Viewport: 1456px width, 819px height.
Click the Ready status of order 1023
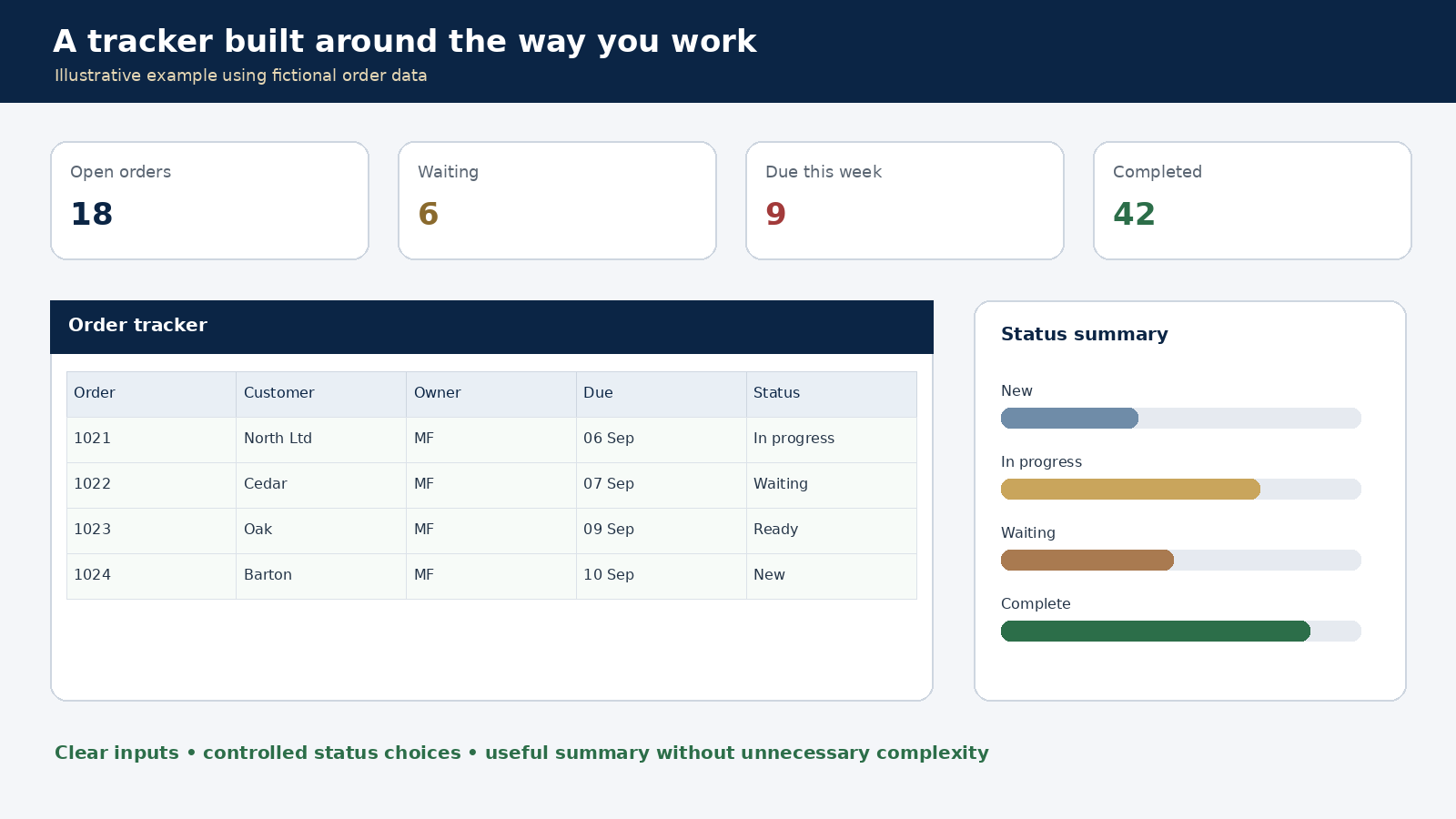tap(832, 531)
